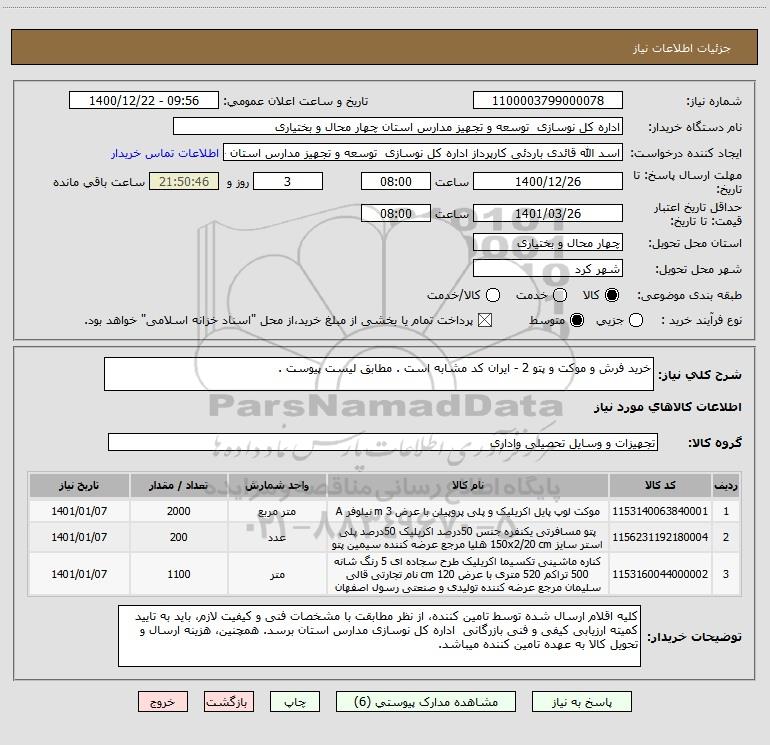The width and height of the screenshot is (770, 745).
Task: Click the موکت لوپ پایل item name
Action: point(468,511)
